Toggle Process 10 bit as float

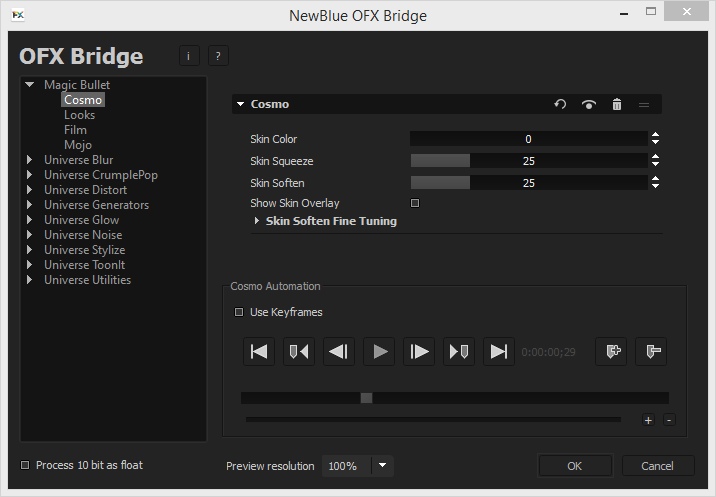[x=25, y=465]
